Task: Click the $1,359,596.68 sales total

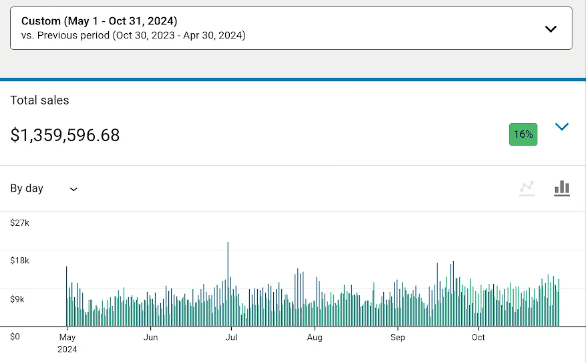Action: (x=65, y=135)
